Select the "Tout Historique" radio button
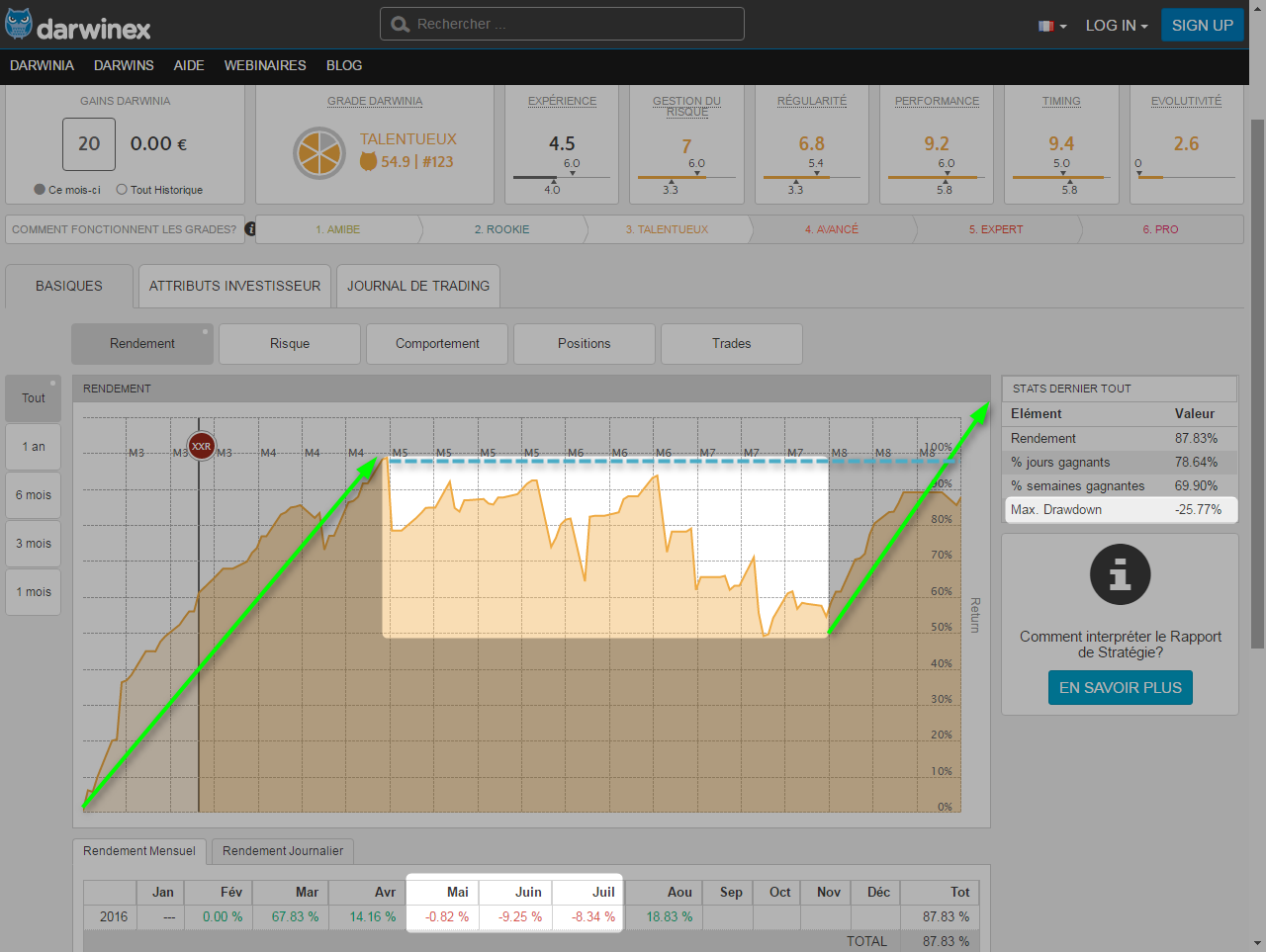 tap(122, 190)
